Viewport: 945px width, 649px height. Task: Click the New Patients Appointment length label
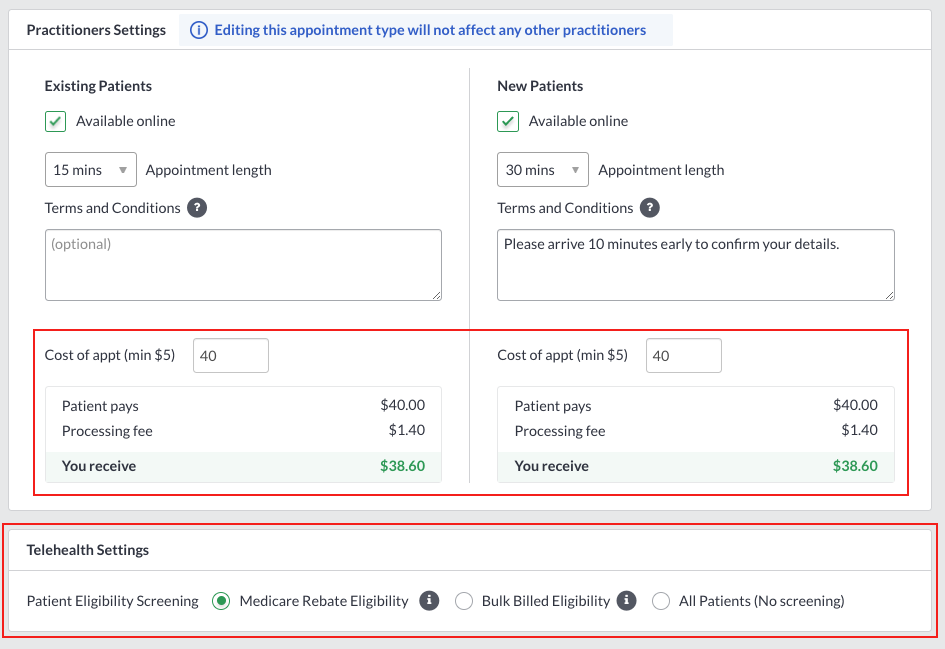click(x=661, y=171)
